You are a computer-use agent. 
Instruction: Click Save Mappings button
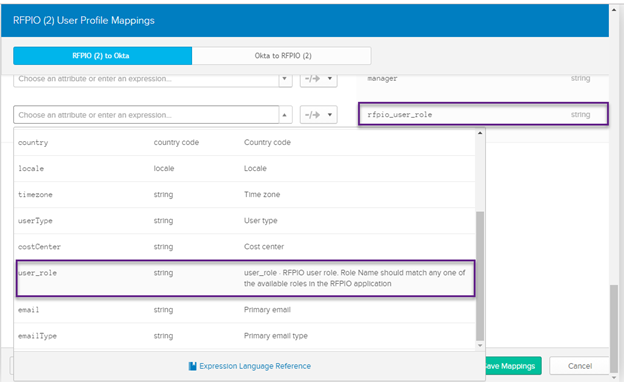click(x=513, y=366)
